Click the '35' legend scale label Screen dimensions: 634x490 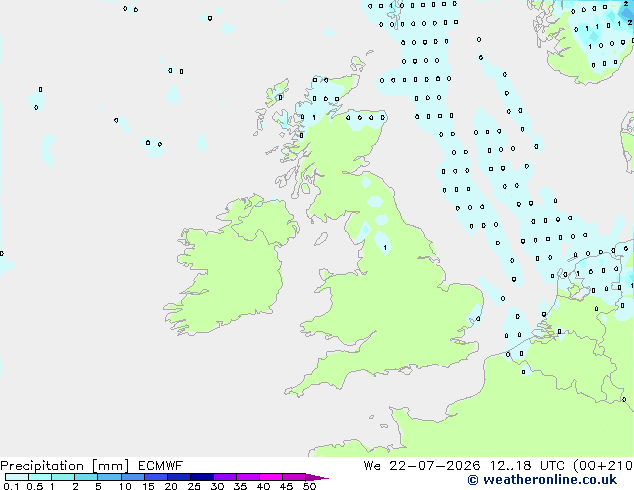click(x=240, y=486)
